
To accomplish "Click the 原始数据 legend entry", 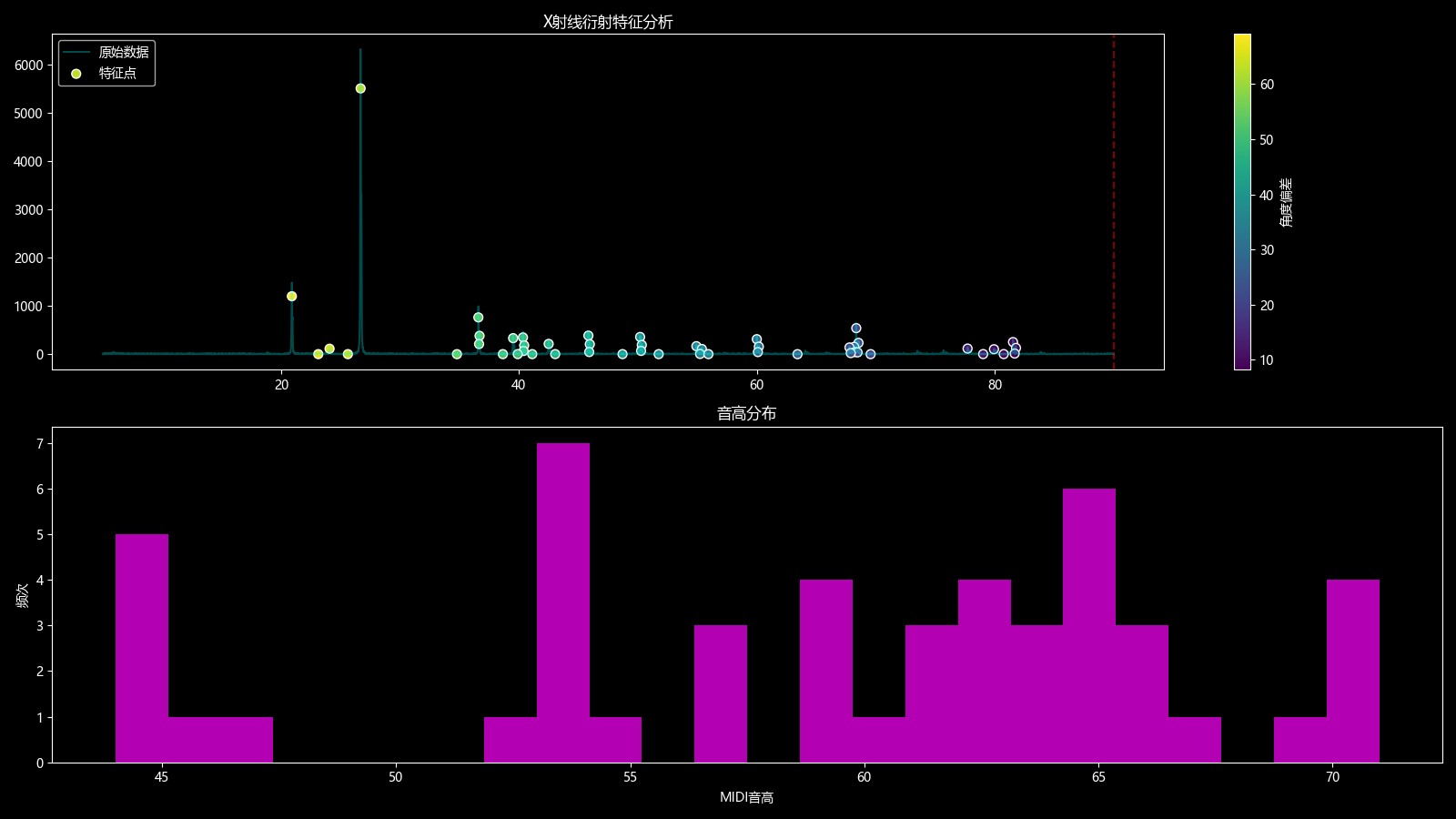I will [106, 53].
